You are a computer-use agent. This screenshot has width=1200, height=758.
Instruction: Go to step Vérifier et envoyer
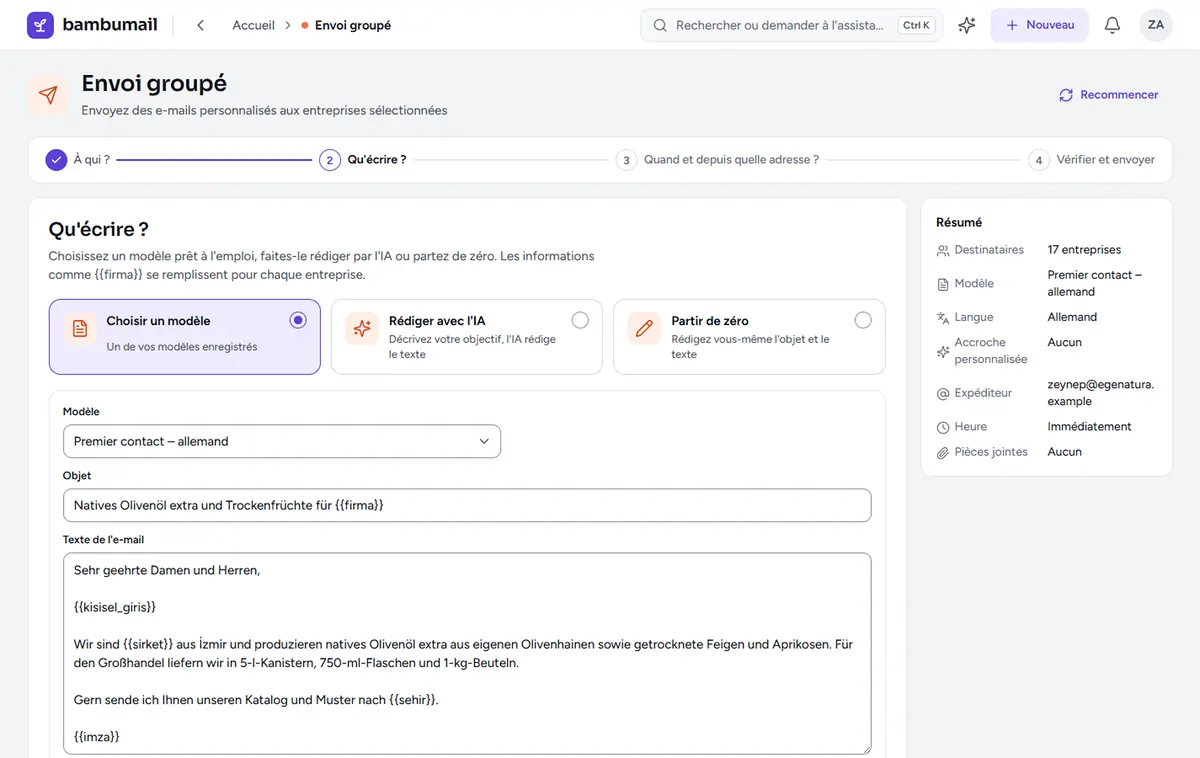[x=1092, y=160]
